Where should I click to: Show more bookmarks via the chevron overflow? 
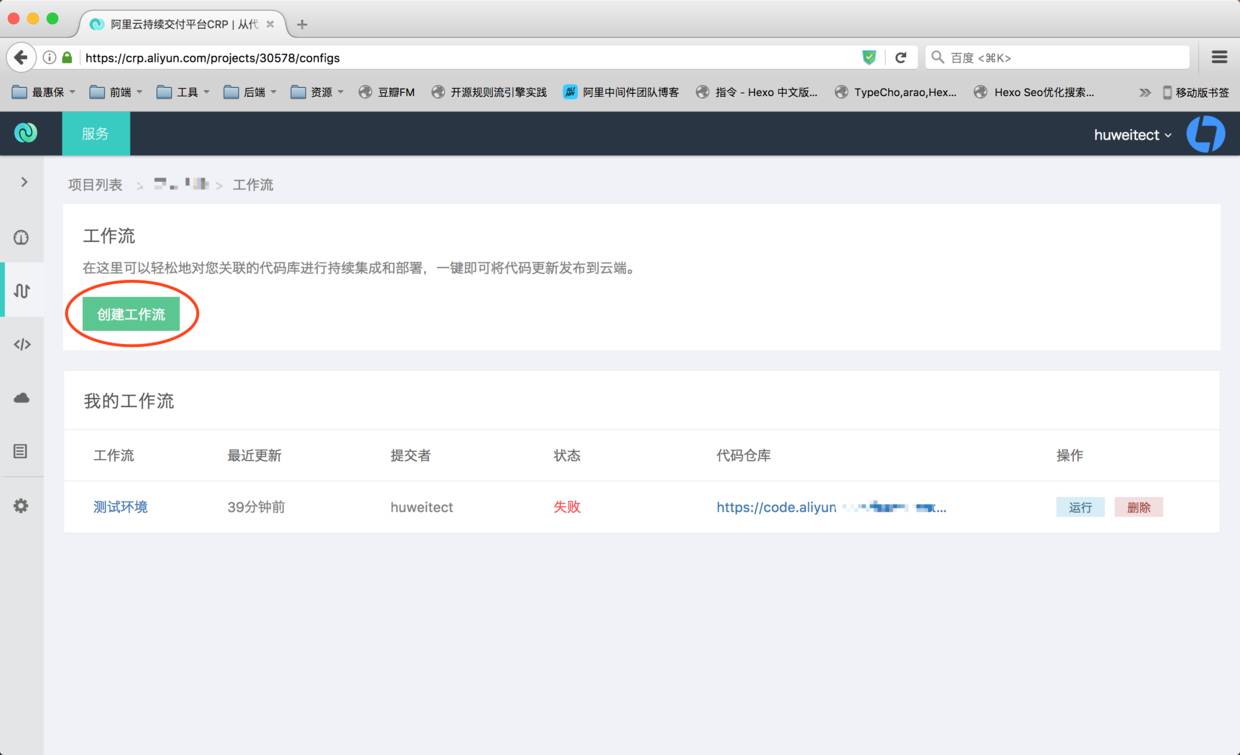[x=1145, y=92]
